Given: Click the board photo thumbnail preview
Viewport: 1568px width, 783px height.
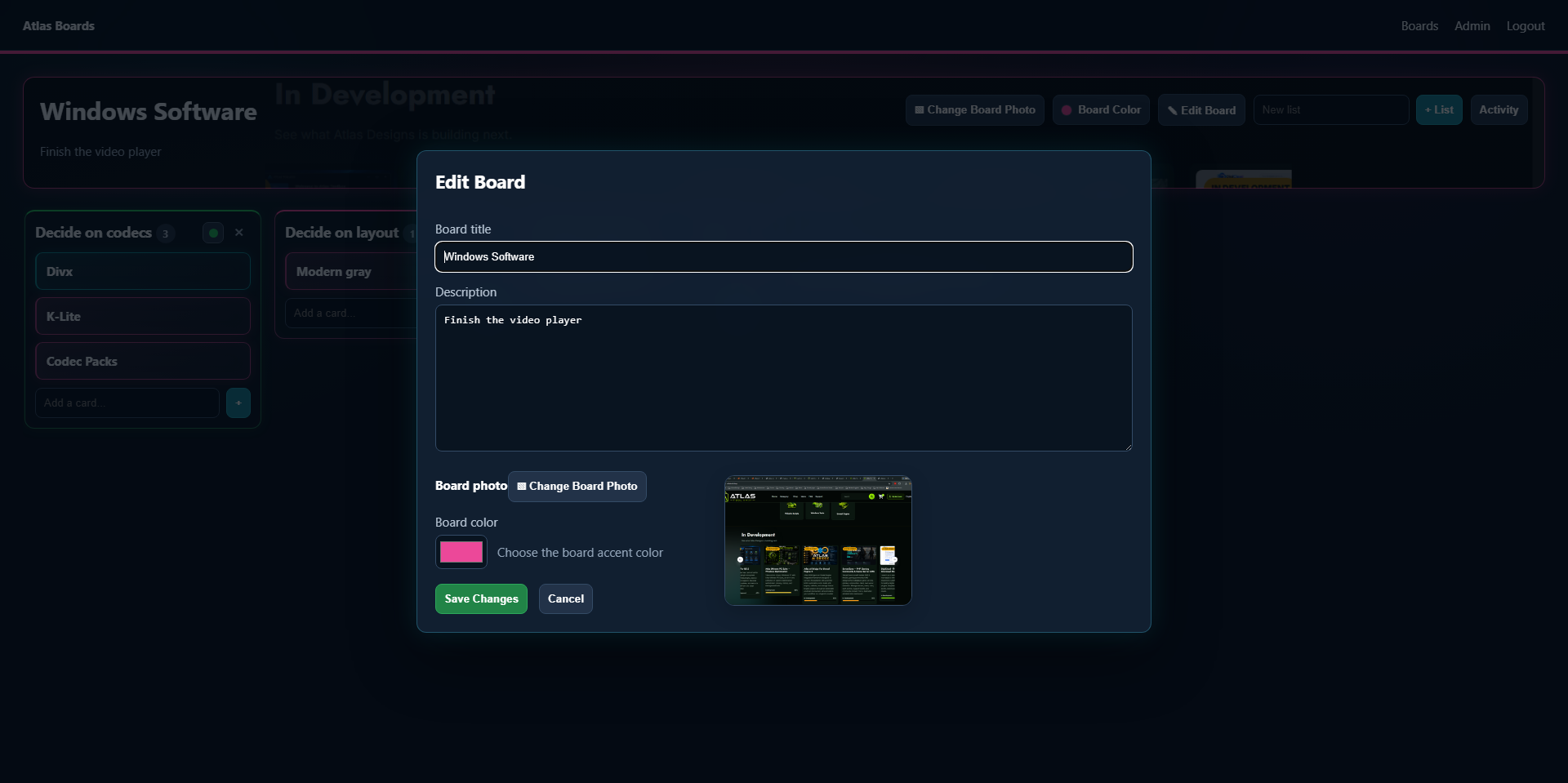Looking at the screenshot, I should (x=817, y=541).
